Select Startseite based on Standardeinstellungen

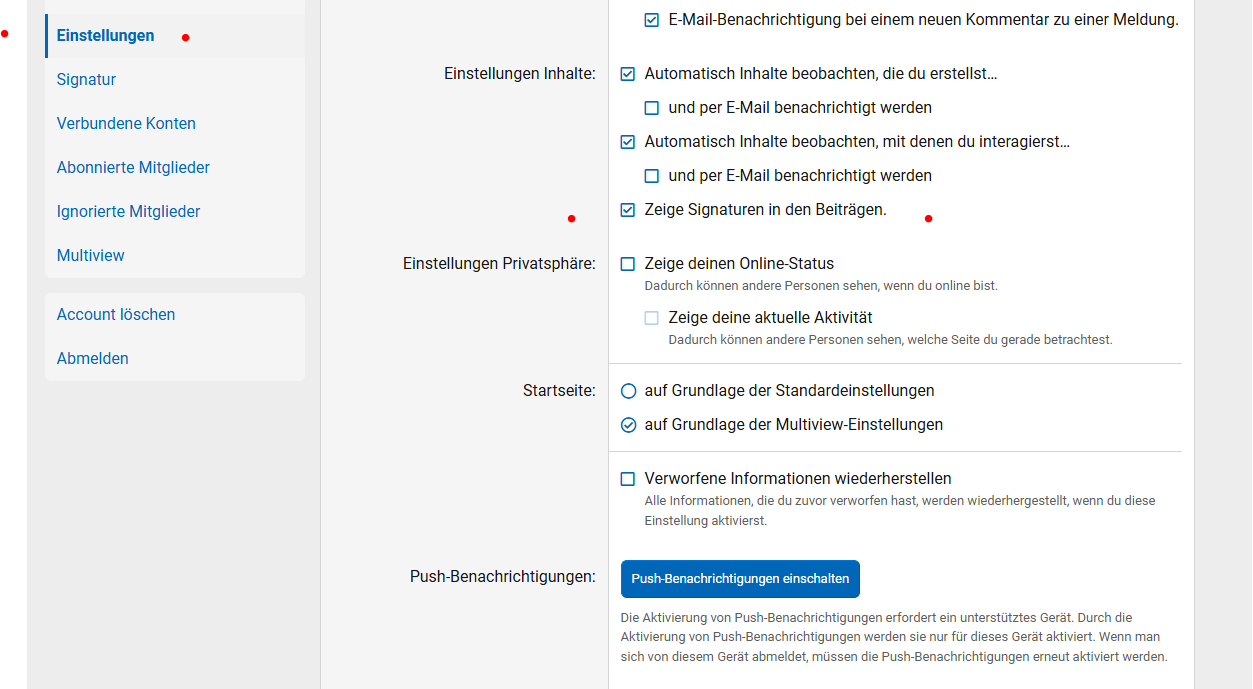[x=629, y=391]
